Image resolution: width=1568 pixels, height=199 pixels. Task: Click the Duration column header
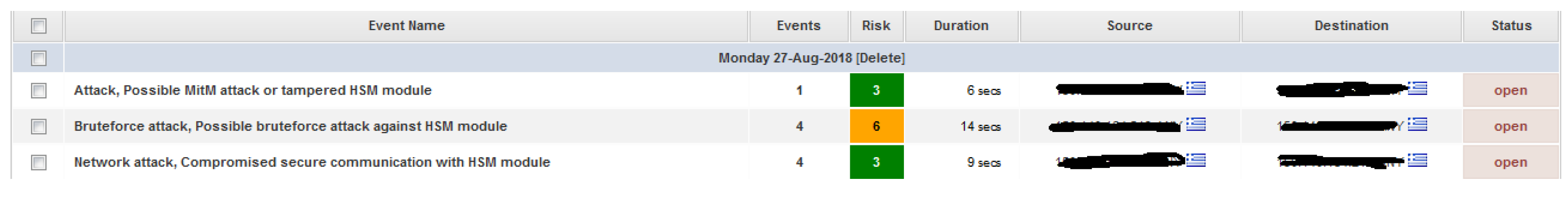point(961,26)
